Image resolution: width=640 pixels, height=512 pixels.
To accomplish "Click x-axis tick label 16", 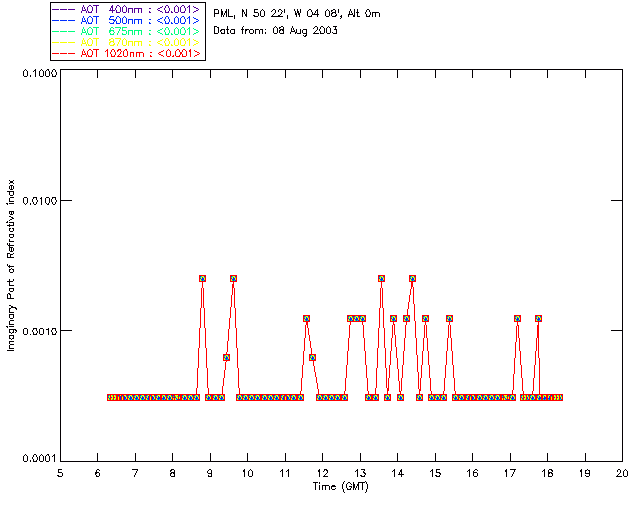I will coord(473,473).
